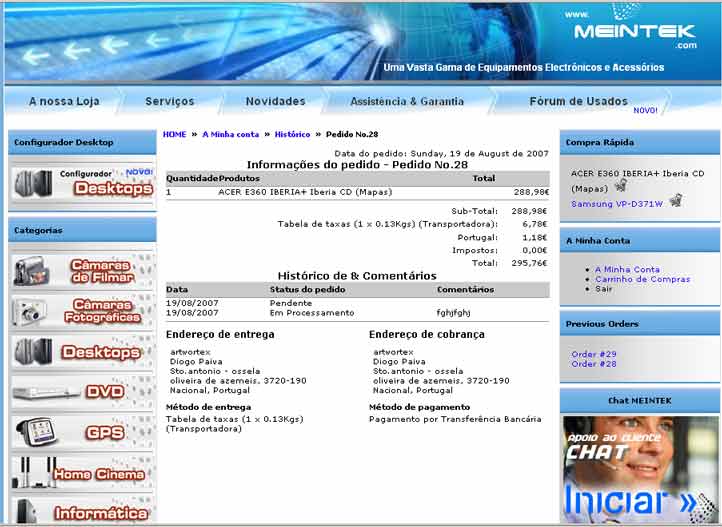Screen dimensions: 722x527
Task: Open Order #29 link
Action: [594, 354]
